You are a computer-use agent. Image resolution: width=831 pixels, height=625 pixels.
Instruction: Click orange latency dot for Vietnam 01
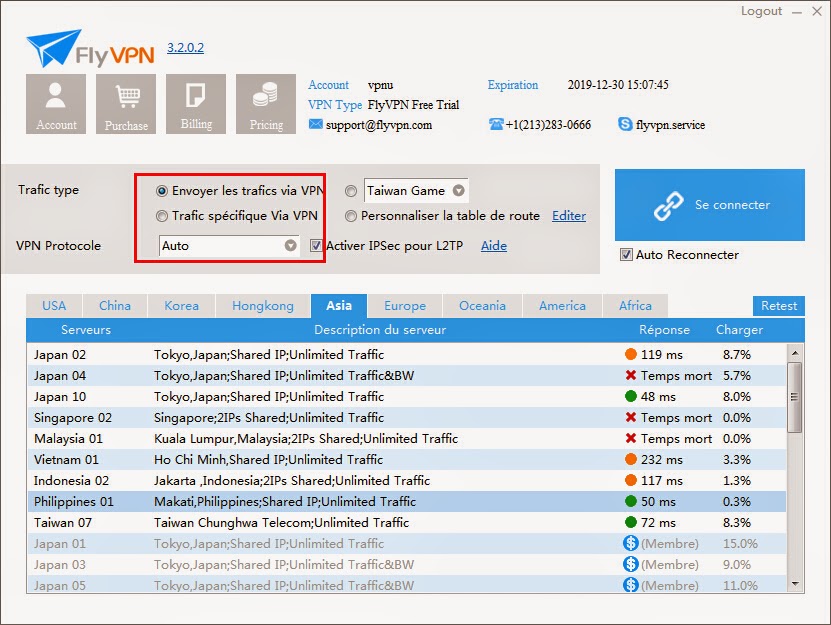coord(631,459)
